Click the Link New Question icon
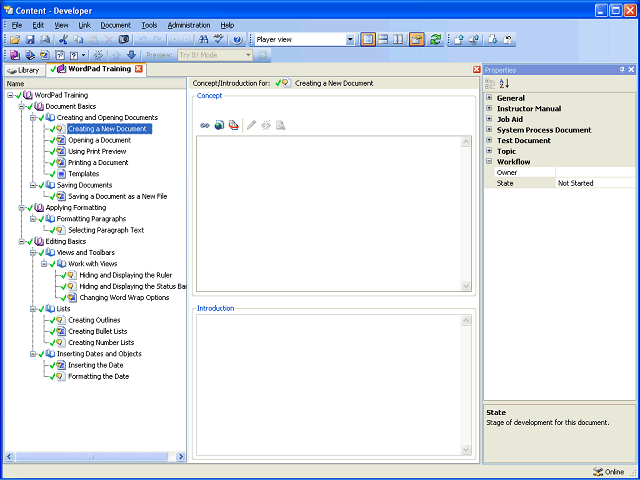The image size is (640, 480). point(74,55)
